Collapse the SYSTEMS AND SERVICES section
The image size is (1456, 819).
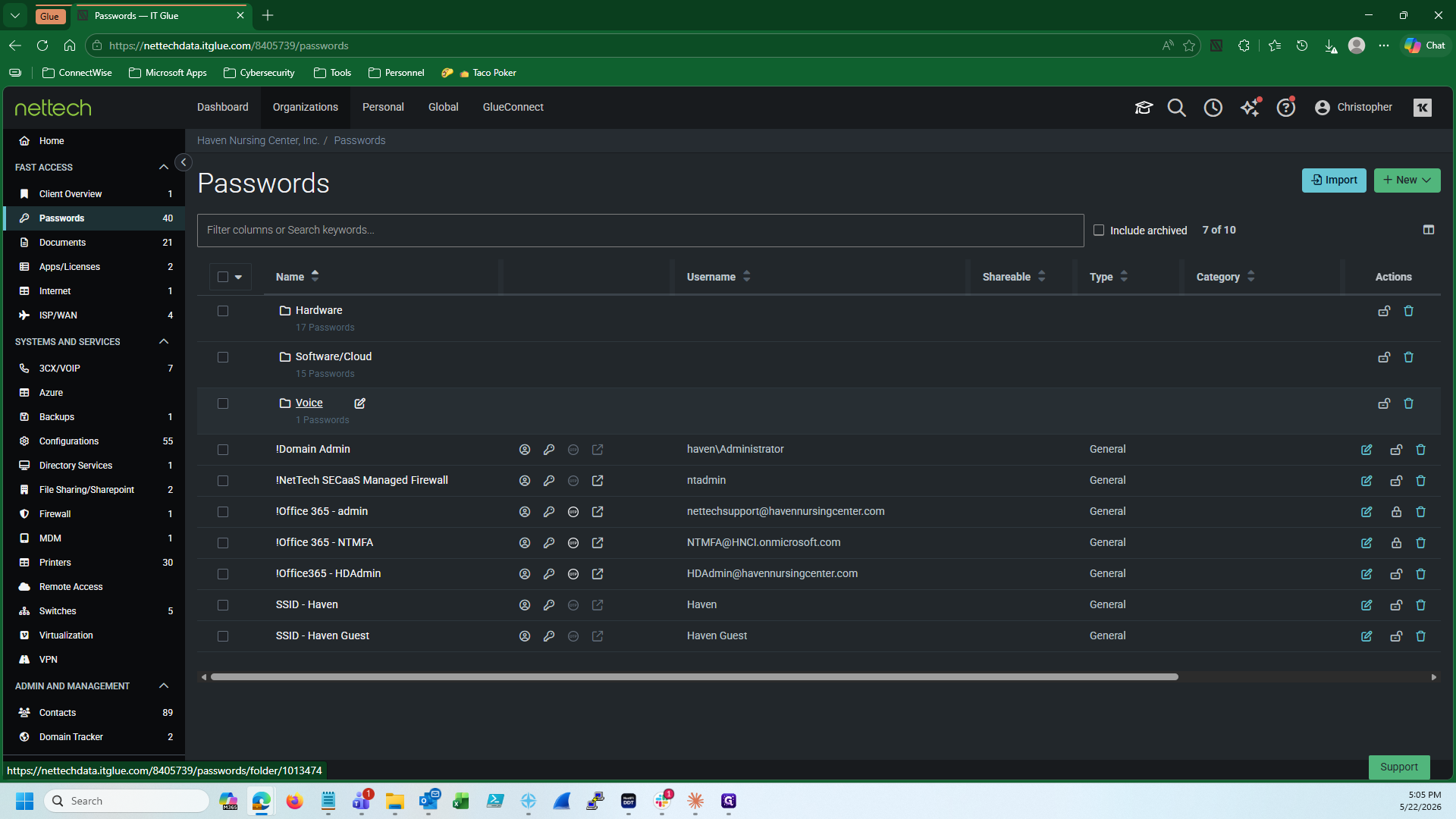coord(163,341)
